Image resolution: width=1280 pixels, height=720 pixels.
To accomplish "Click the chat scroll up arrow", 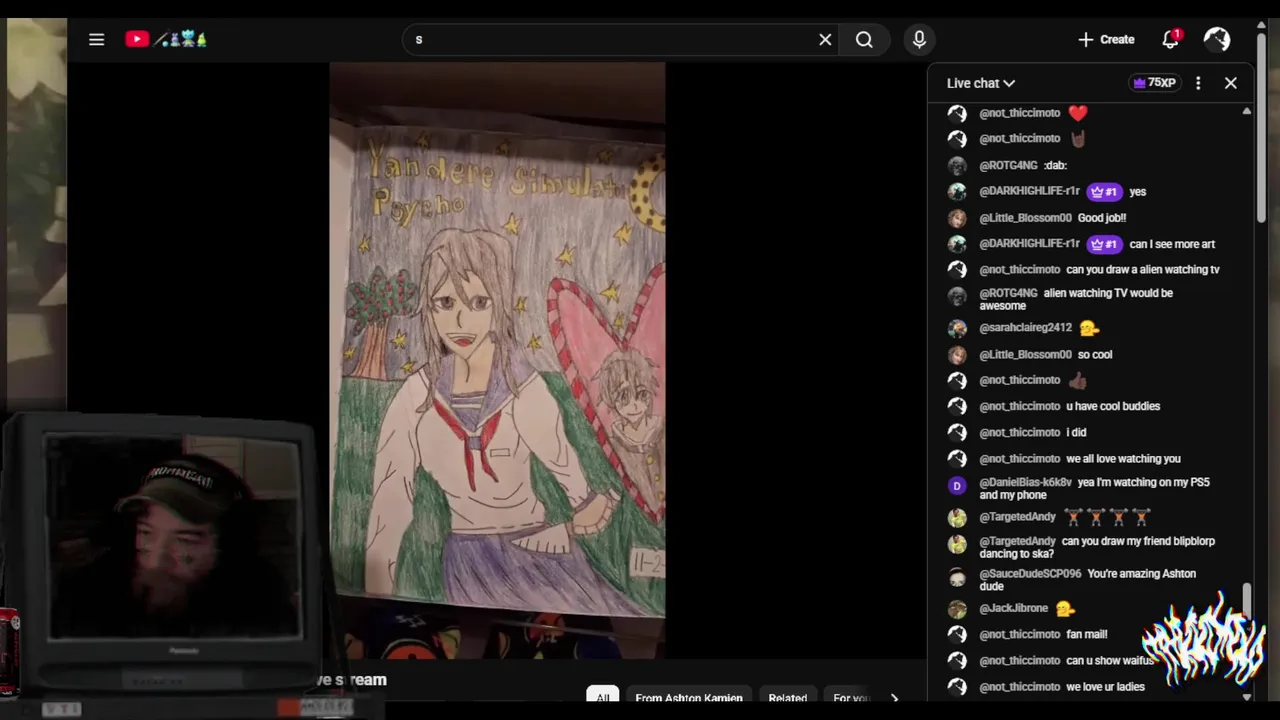I will [1246, 111].
